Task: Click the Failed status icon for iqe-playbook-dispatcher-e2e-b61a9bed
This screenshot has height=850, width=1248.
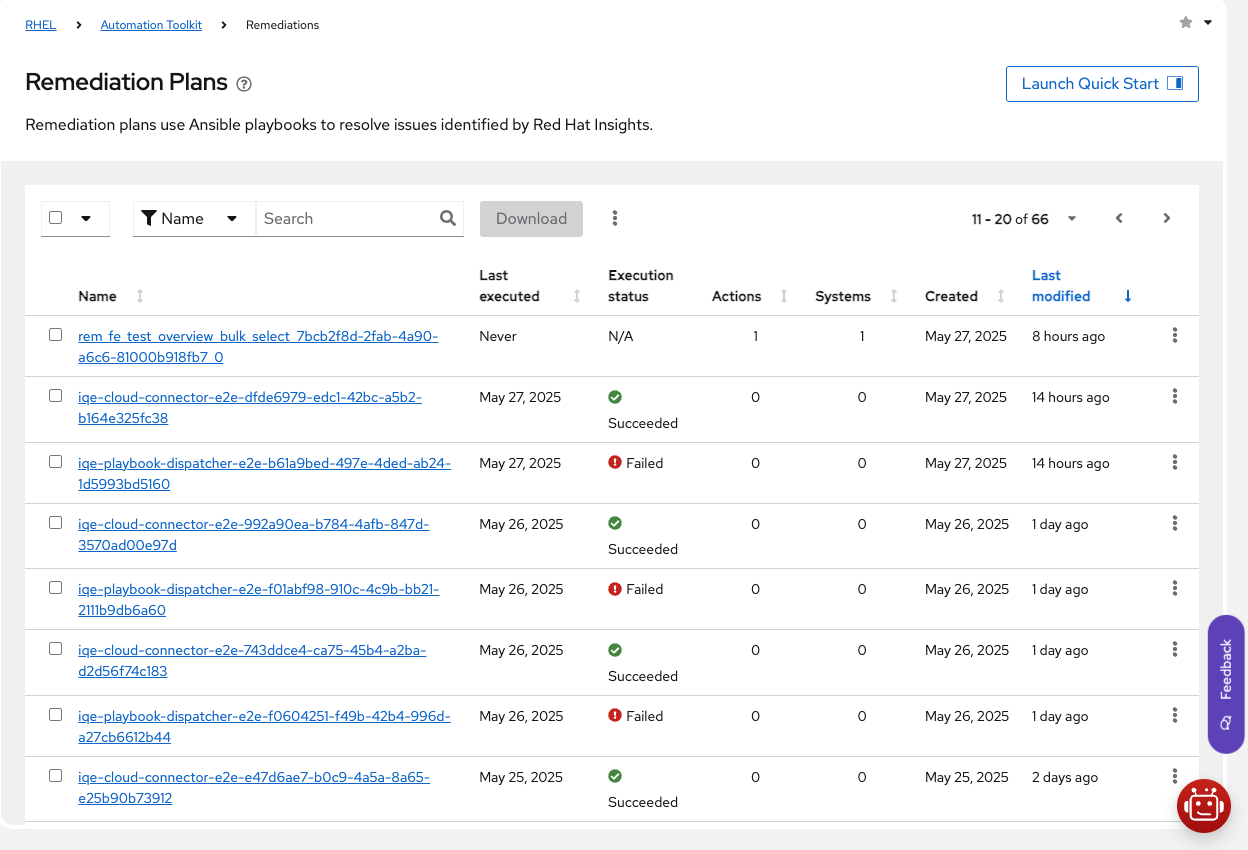Action: click(614, 462)
